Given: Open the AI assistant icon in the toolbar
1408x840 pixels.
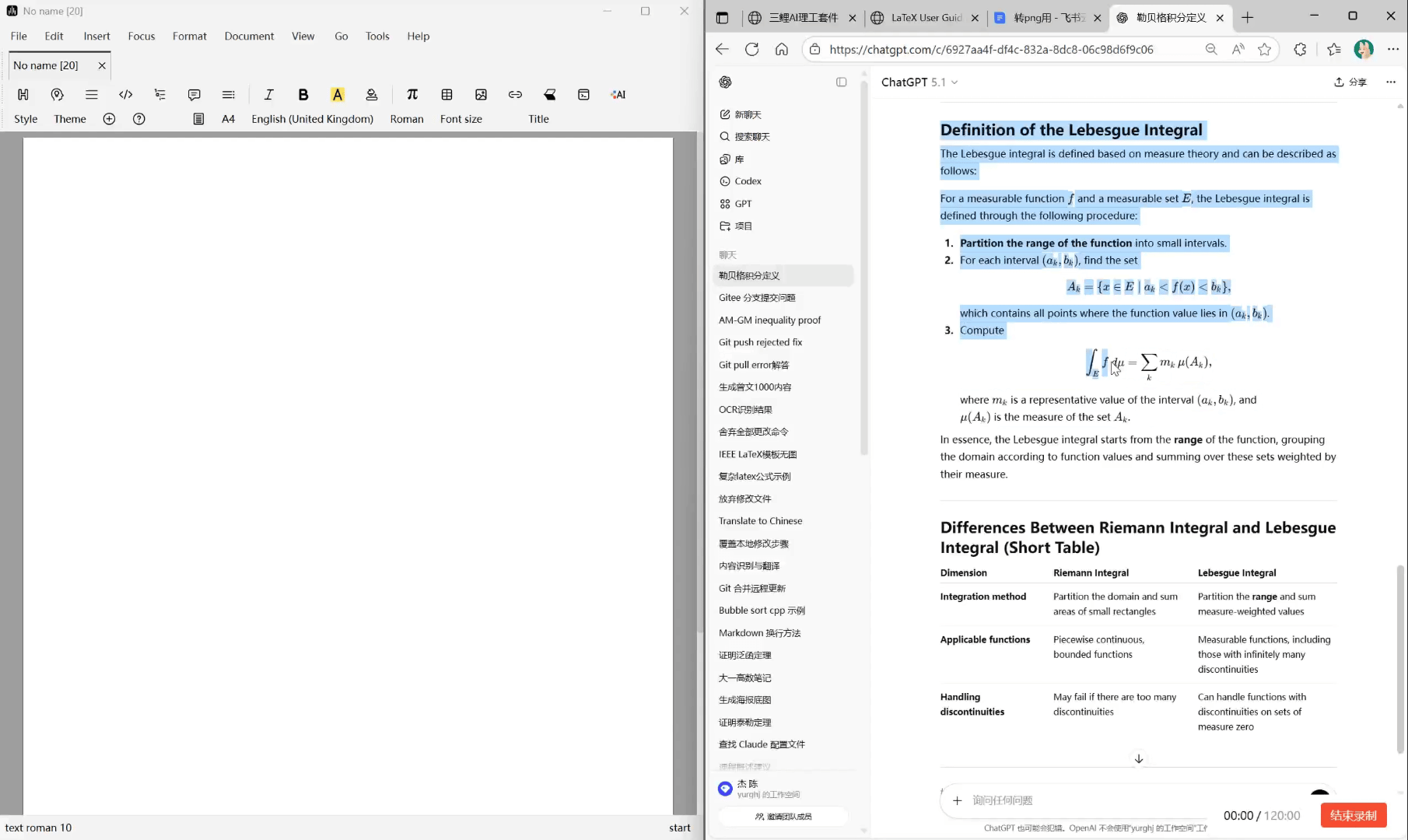Looking at the screenshot, I should (618, 95).
